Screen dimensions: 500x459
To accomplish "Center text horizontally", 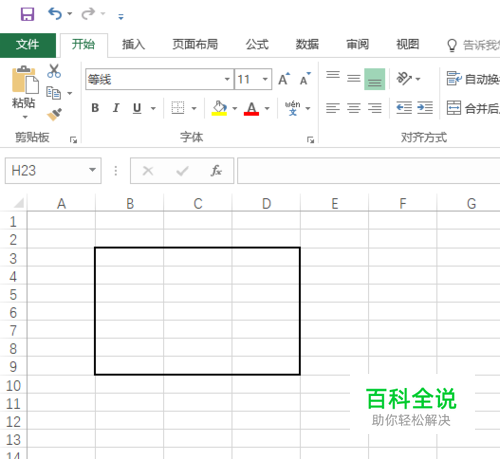I will 354,108.
